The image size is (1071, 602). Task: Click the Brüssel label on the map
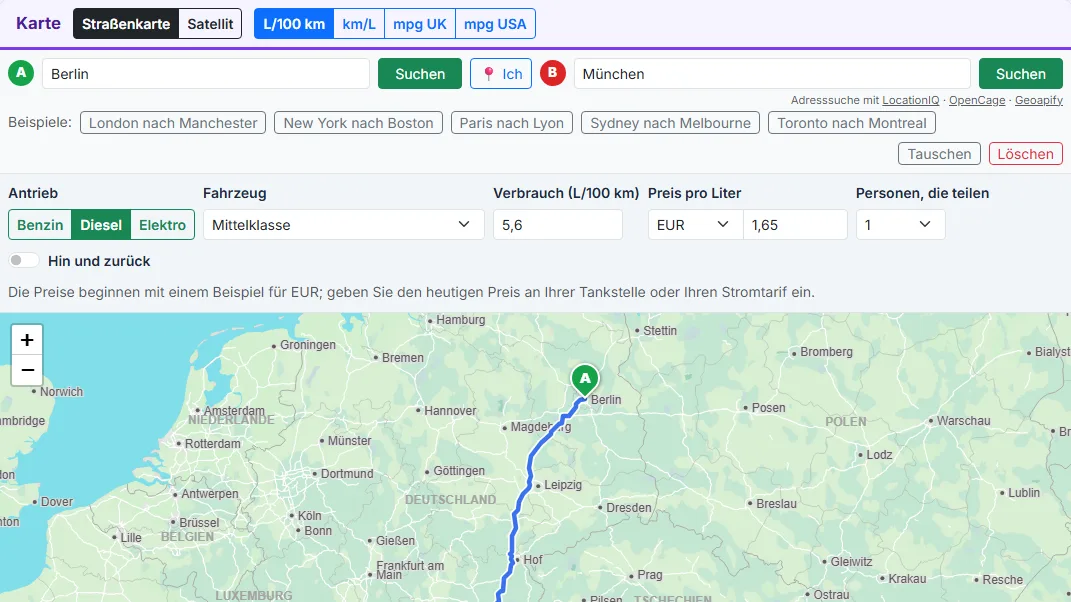tap(199, 523)
